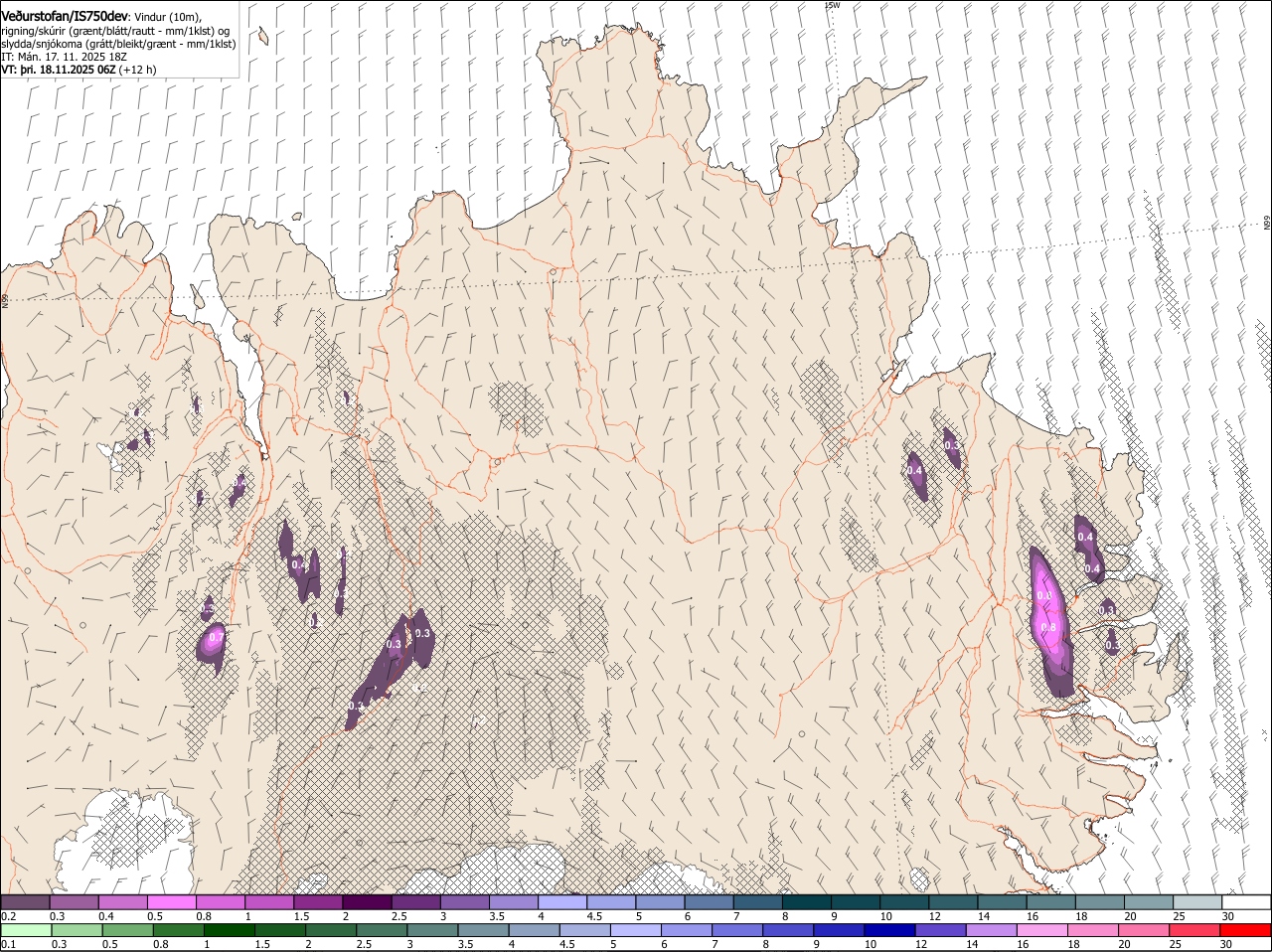Click the 2.5 label in the upper legend row

pyautogui.click(x=398, y=916)
